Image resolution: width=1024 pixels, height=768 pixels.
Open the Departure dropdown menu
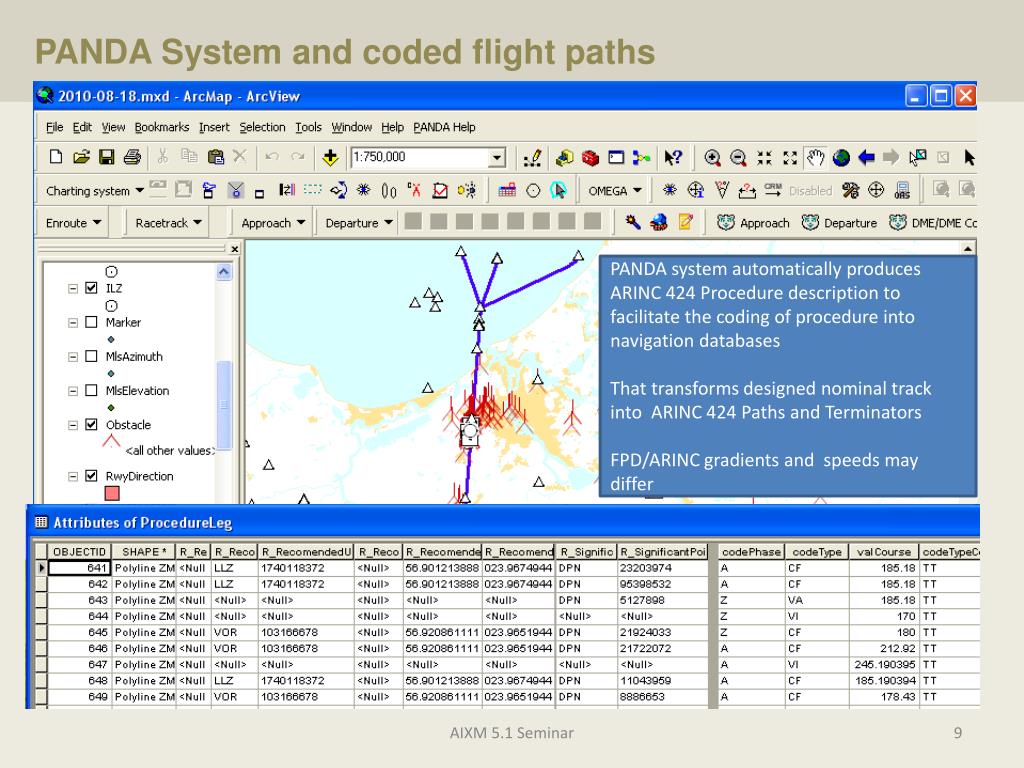[359, 223]
